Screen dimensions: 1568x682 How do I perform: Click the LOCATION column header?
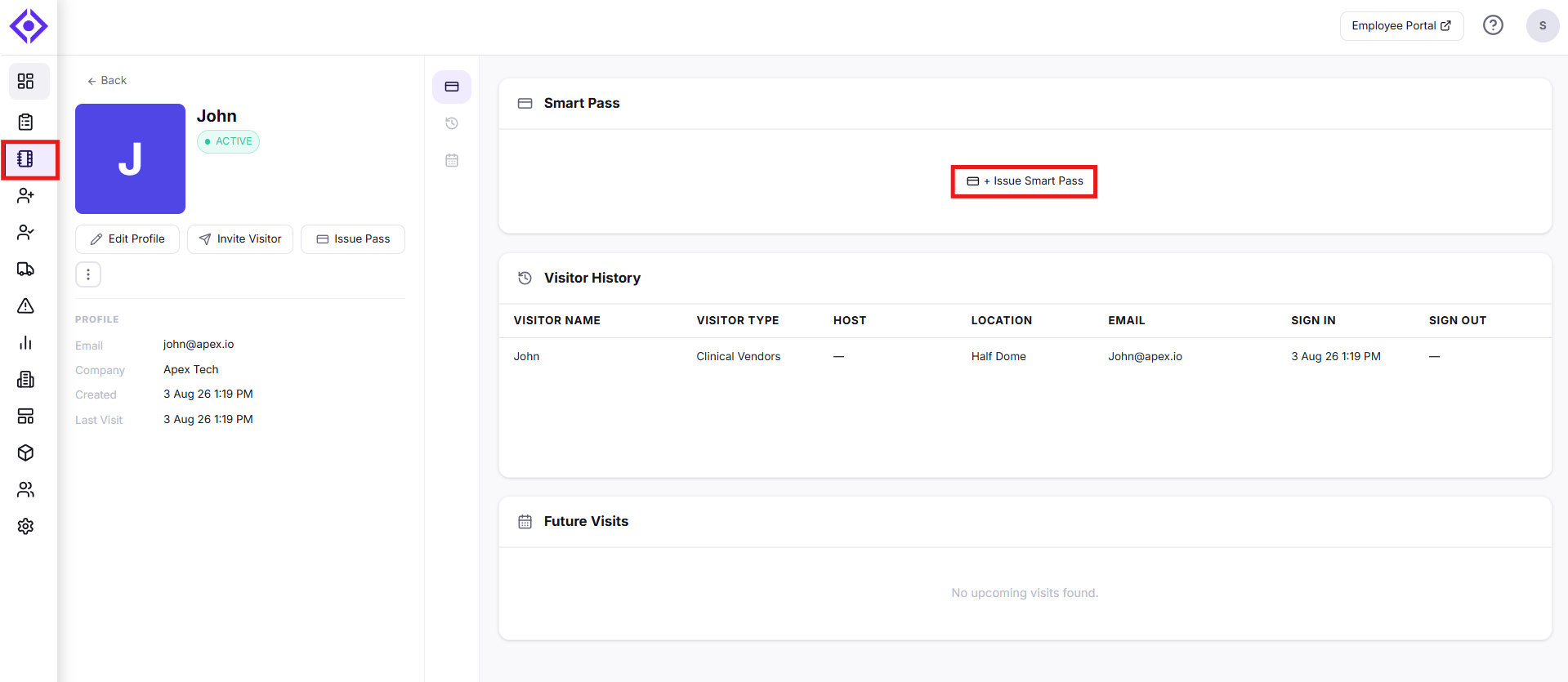tap(1002, 321)
